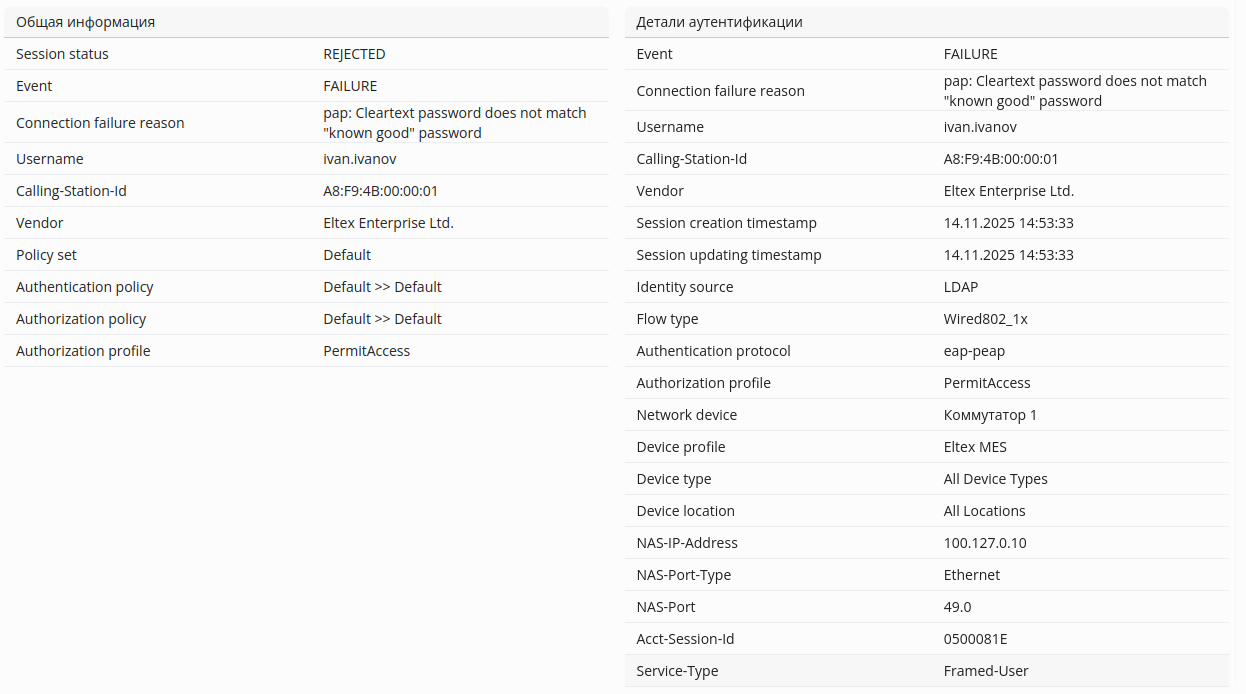
Task: Select the NAS-IP-Address value 100.127.0.10
Action: [x=985, y=543]
